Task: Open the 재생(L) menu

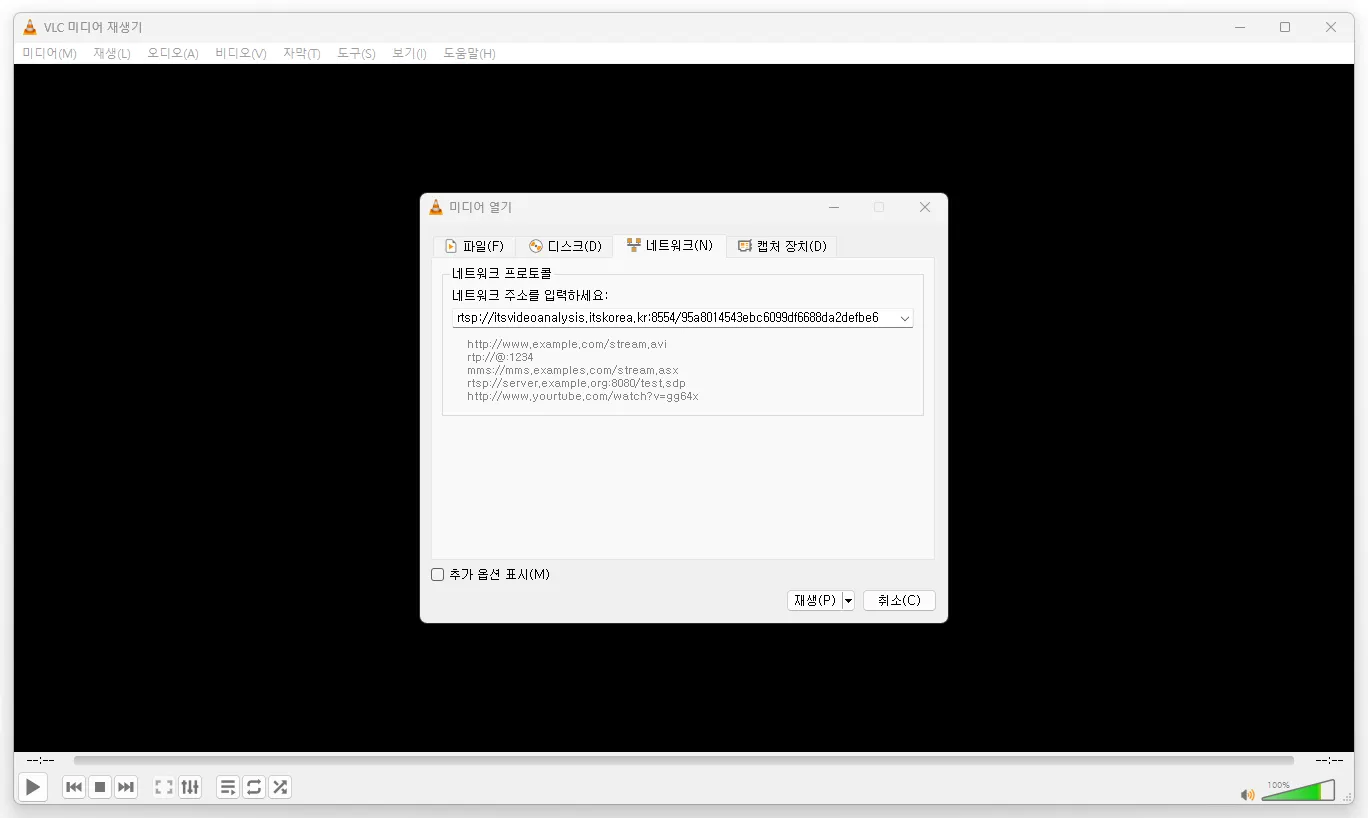Action: coord(112,53)
